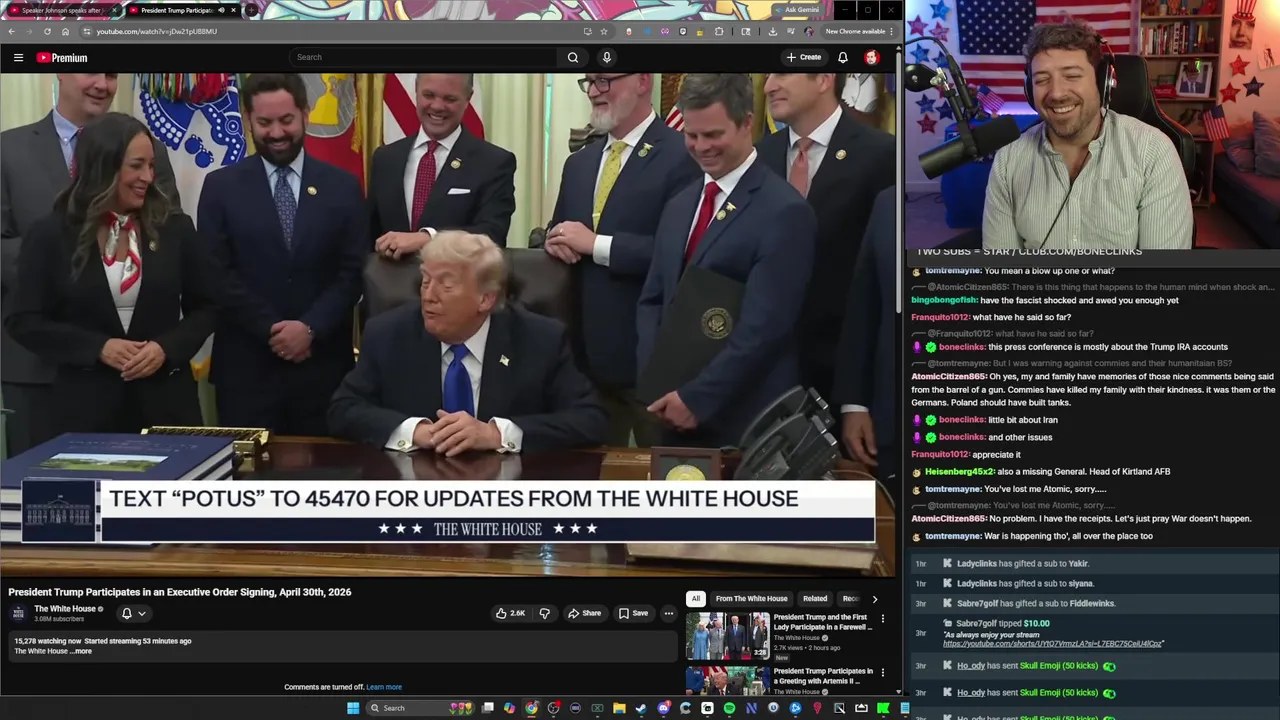This screenshot has width=1280, height=720.
Task: Click the Chrome home button
Action: [x=65, y=31]
